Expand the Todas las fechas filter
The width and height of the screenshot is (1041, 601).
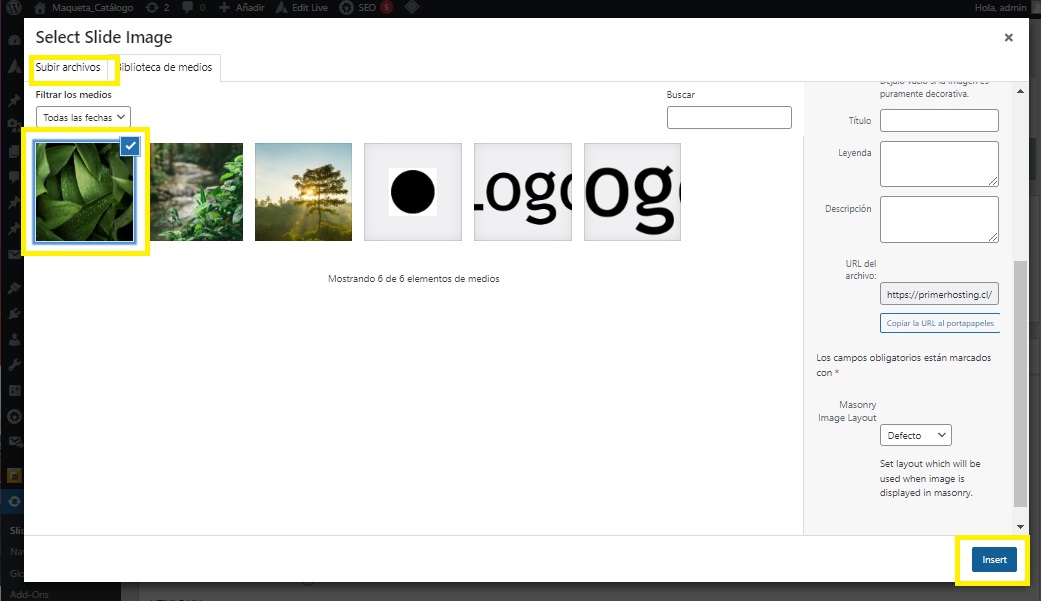83,118
